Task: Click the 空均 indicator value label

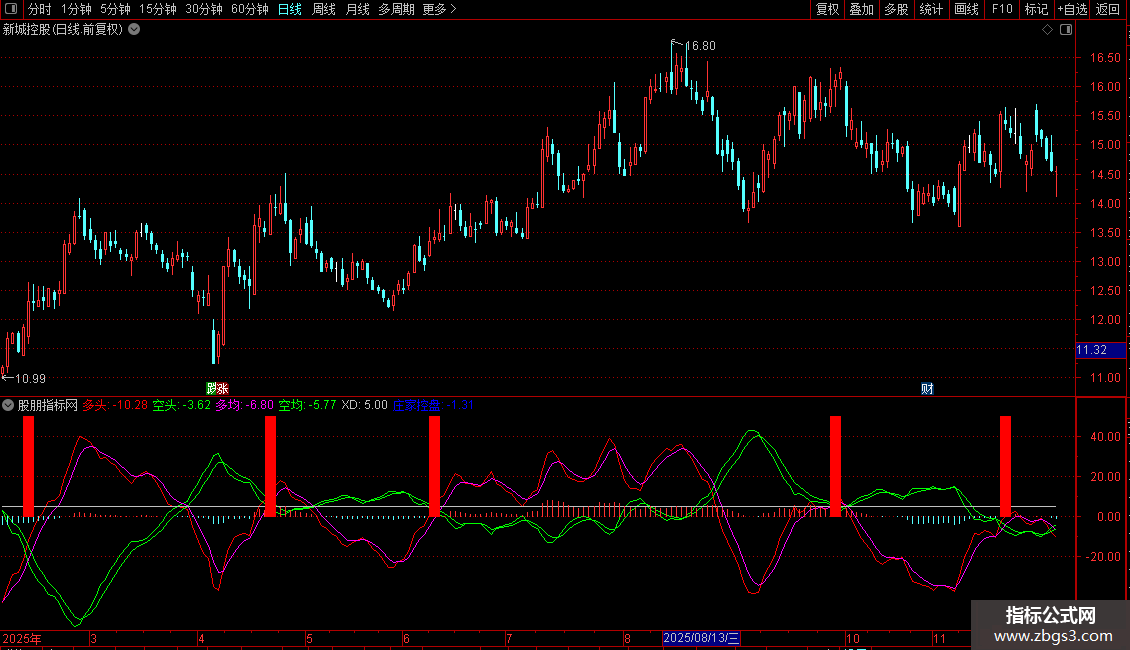Action: tap(307, 405)
